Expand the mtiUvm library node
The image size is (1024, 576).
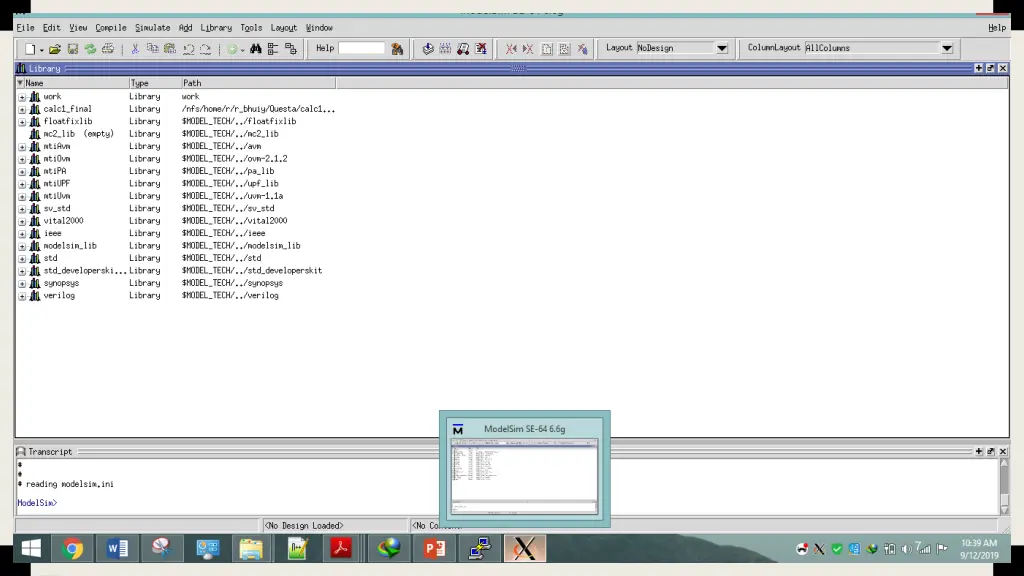pos(22,196)
